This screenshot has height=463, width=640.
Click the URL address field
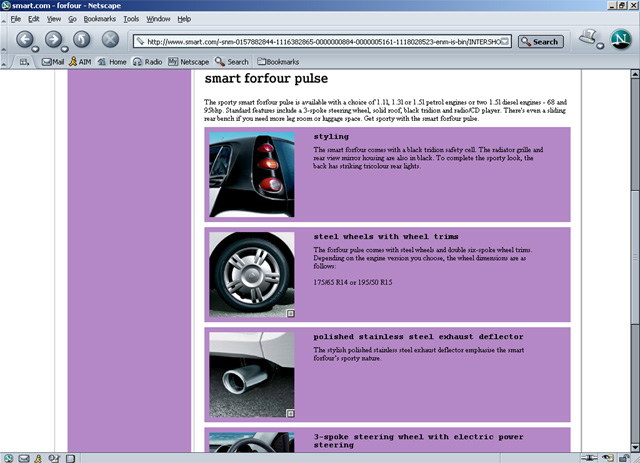tap(326, 42)
